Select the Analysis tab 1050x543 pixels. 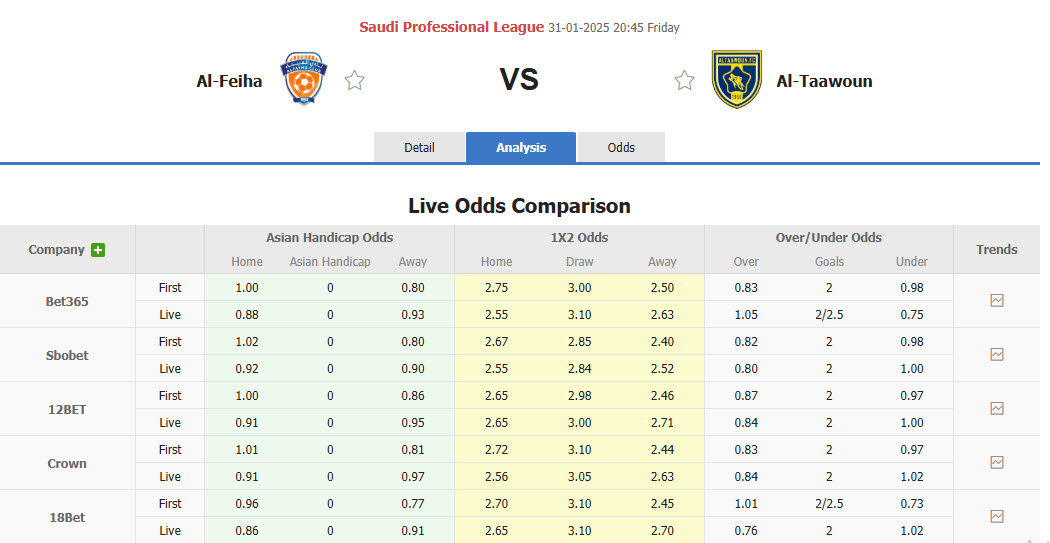point(521,147)
